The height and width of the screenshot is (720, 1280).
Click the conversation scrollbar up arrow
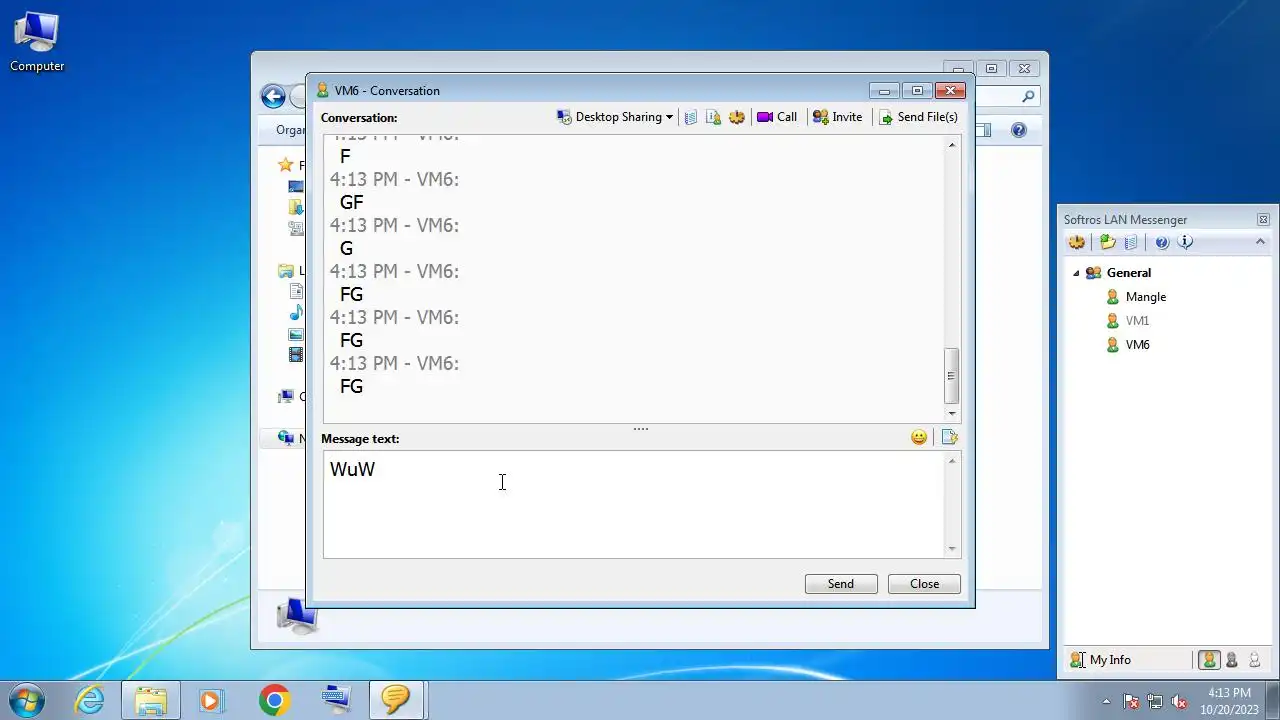[952, 145]
